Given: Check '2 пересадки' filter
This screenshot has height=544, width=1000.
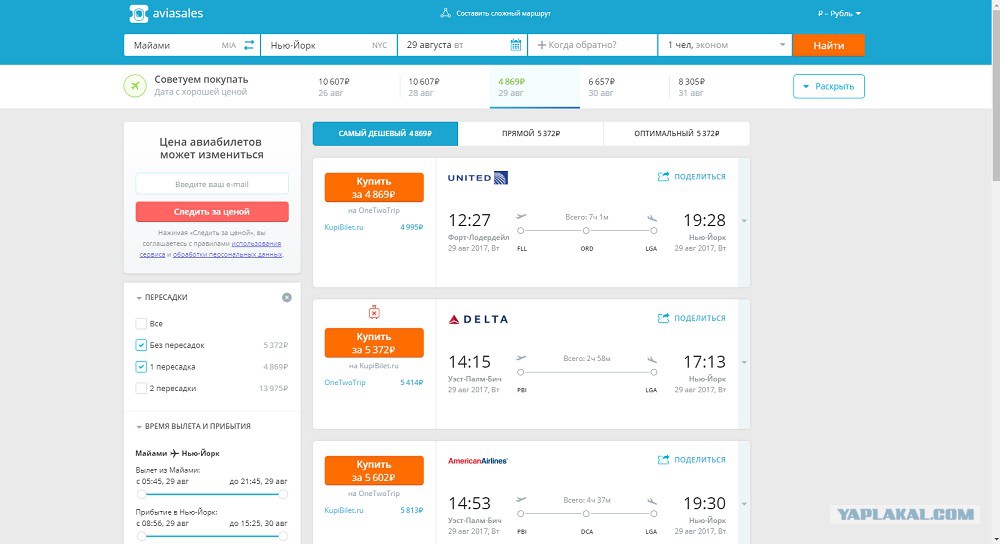Looking at the screenshot, I should tap(141, 388).
